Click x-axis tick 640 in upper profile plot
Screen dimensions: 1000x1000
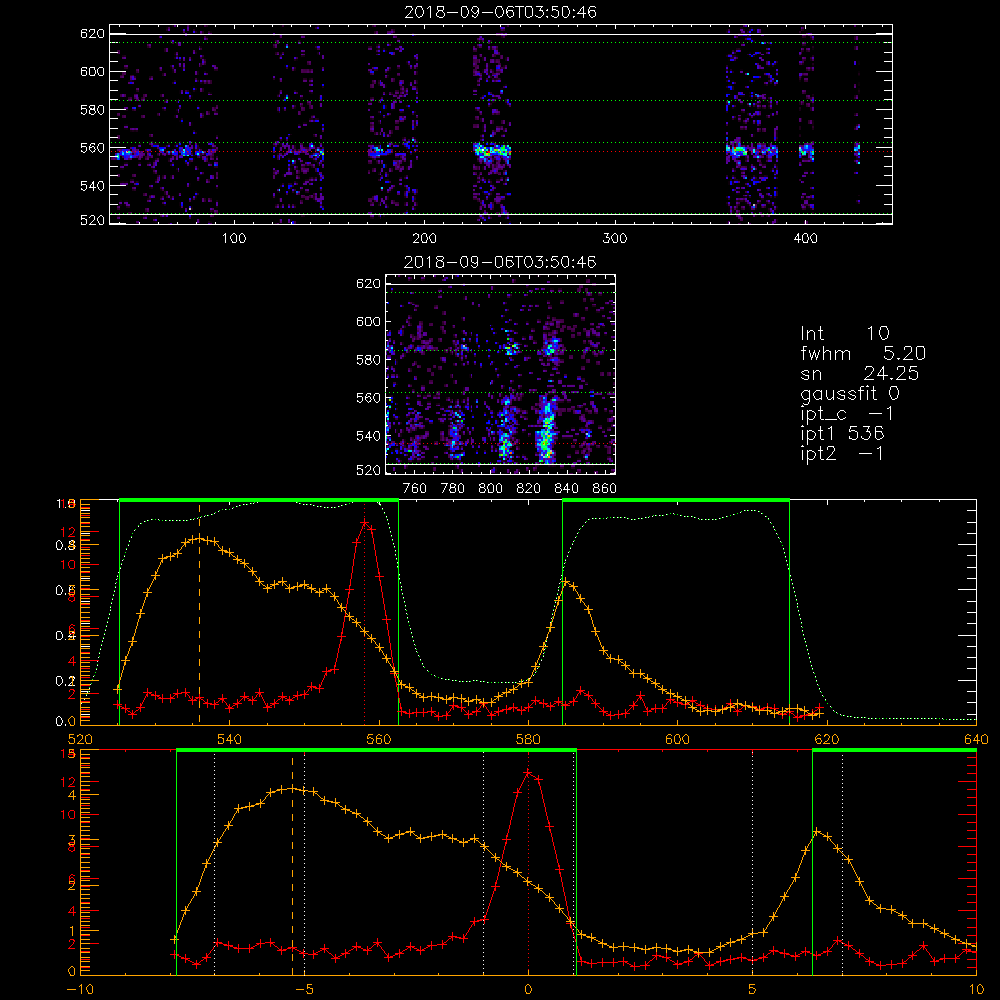(976, 740)
